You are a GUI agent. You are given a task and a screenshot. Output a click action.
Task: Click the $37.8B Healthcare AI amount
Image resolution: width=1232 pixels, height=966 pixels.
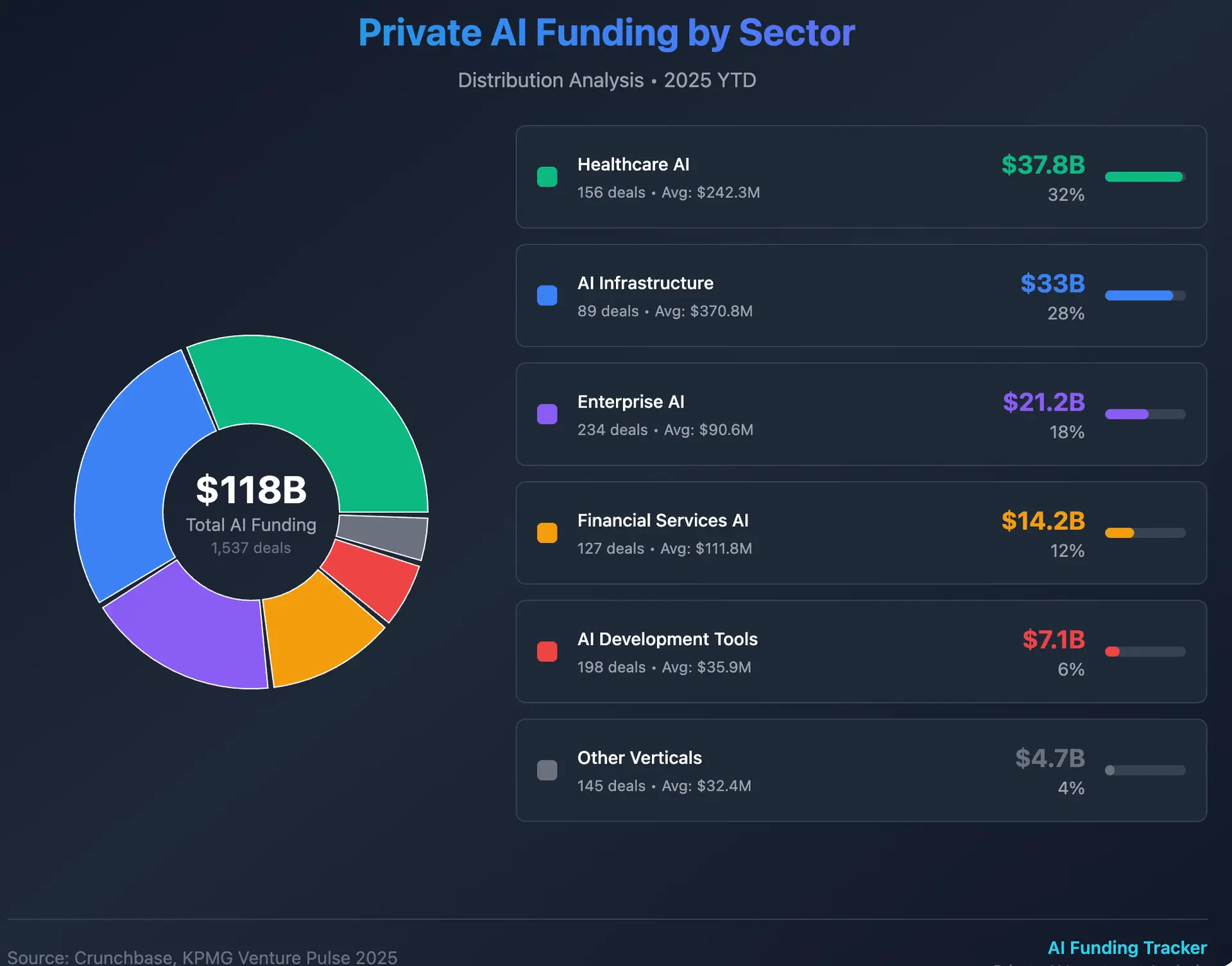1043,165
